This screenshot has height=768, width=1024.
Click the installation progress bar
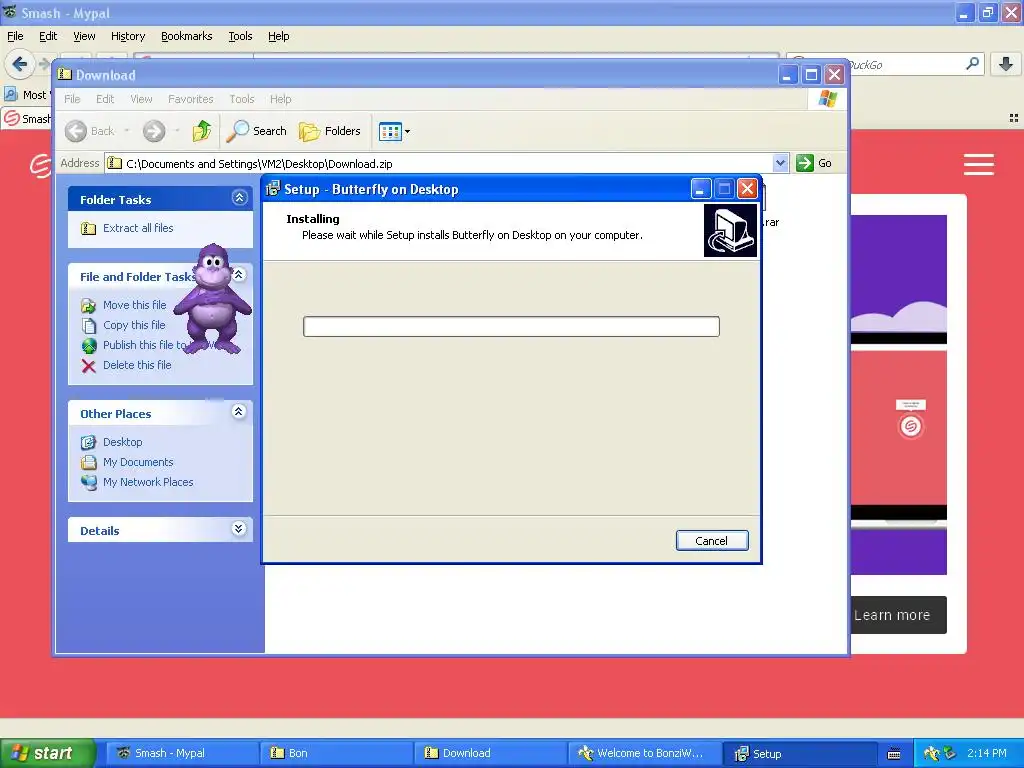511,327
